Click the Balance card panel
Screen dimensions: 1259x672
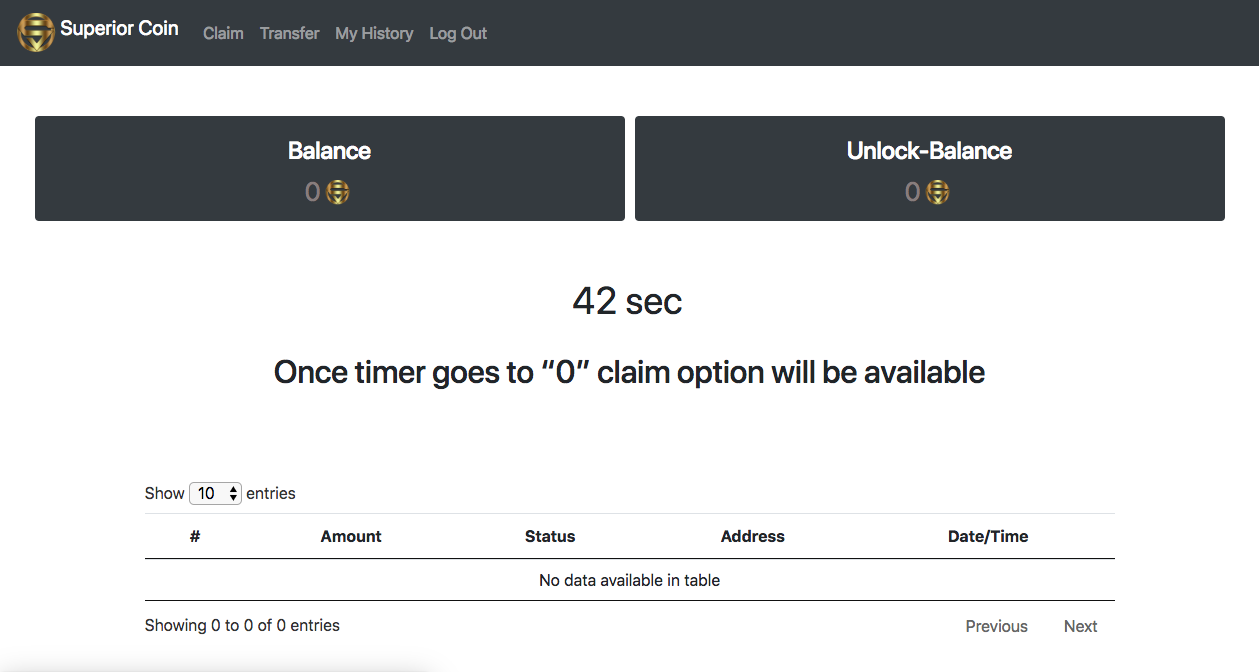[x=330, y=168]
